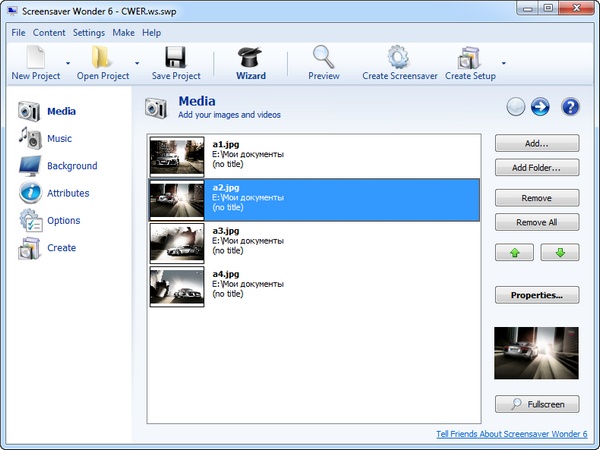Click Tell Friends About Screensaver Wonder link

[512, 434]
